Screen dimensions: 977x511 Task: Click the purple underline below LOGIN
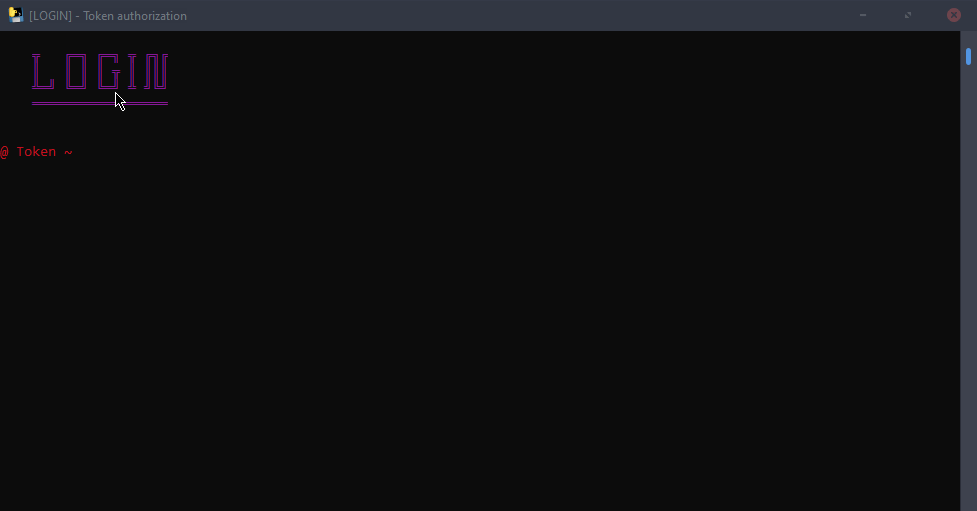[100, 103]
